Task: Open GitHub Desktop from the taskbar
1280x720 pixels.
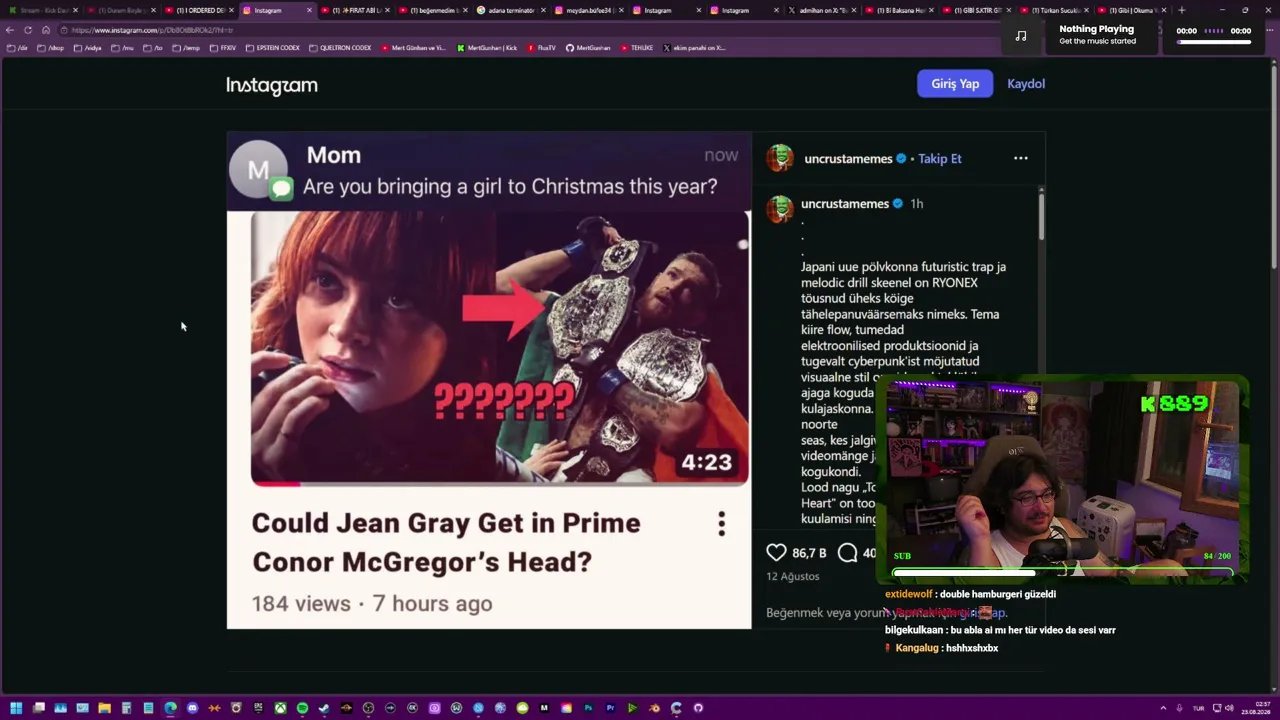Action: pyautogui.click(x=698, y=708)
